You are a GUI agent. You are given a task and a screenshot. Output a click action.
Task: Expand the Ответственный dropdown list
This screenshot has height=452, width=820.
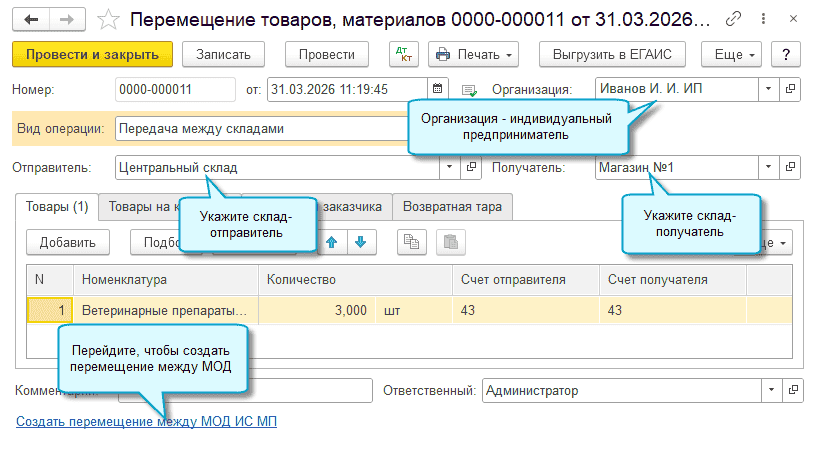[769, 391]
